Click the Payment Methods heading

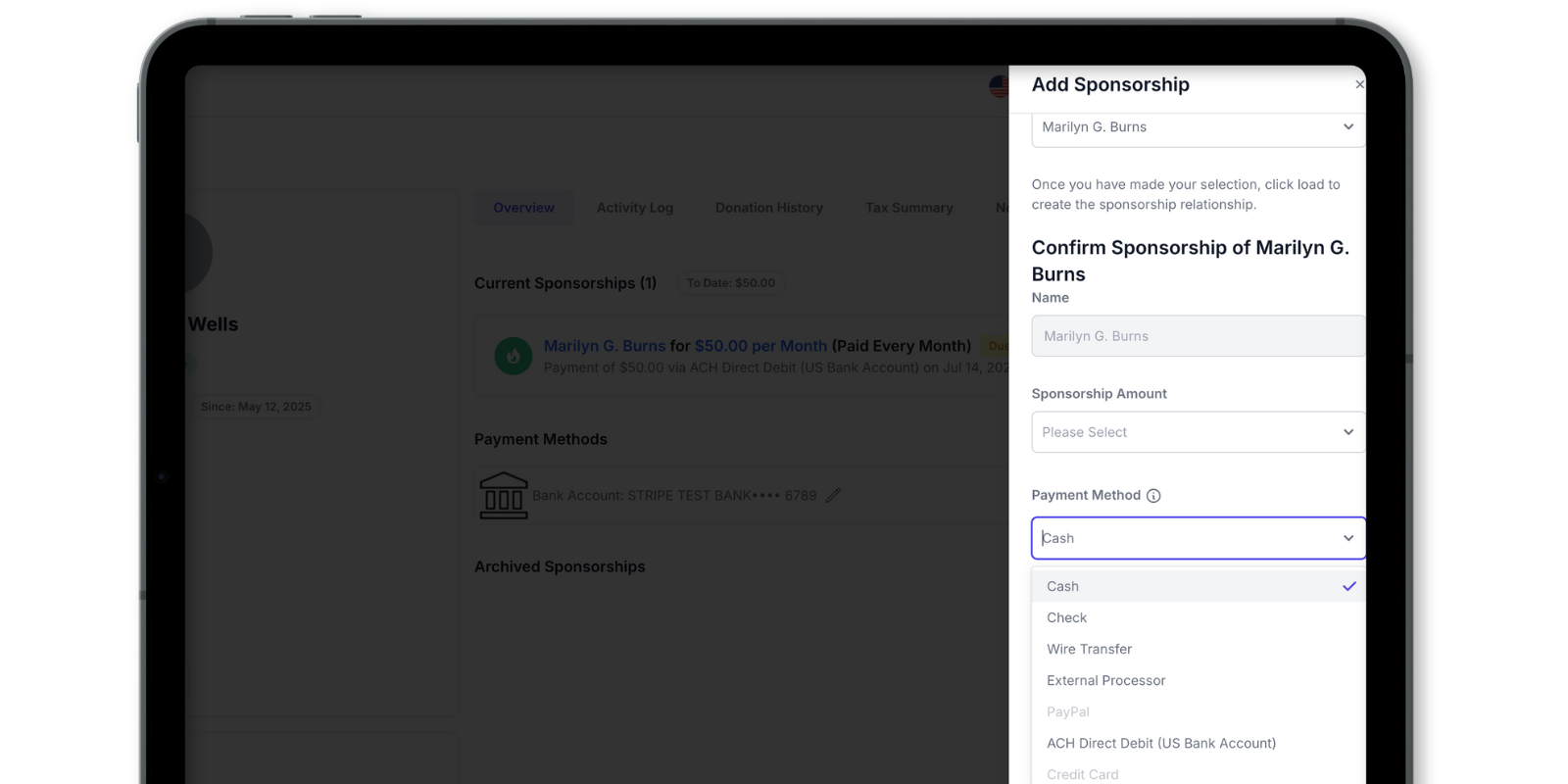tap(541, 439)
